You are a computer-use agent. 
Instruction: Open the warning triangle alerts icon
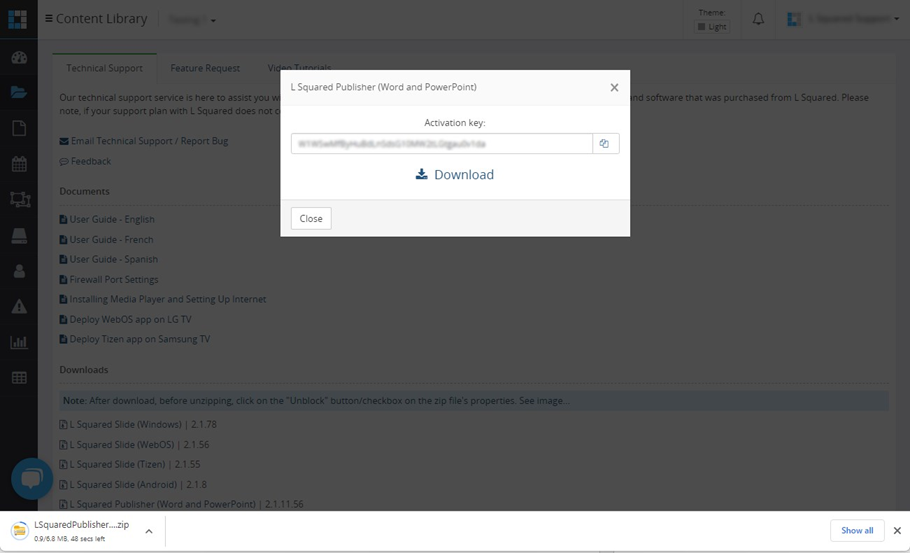(x=19, y=306)
